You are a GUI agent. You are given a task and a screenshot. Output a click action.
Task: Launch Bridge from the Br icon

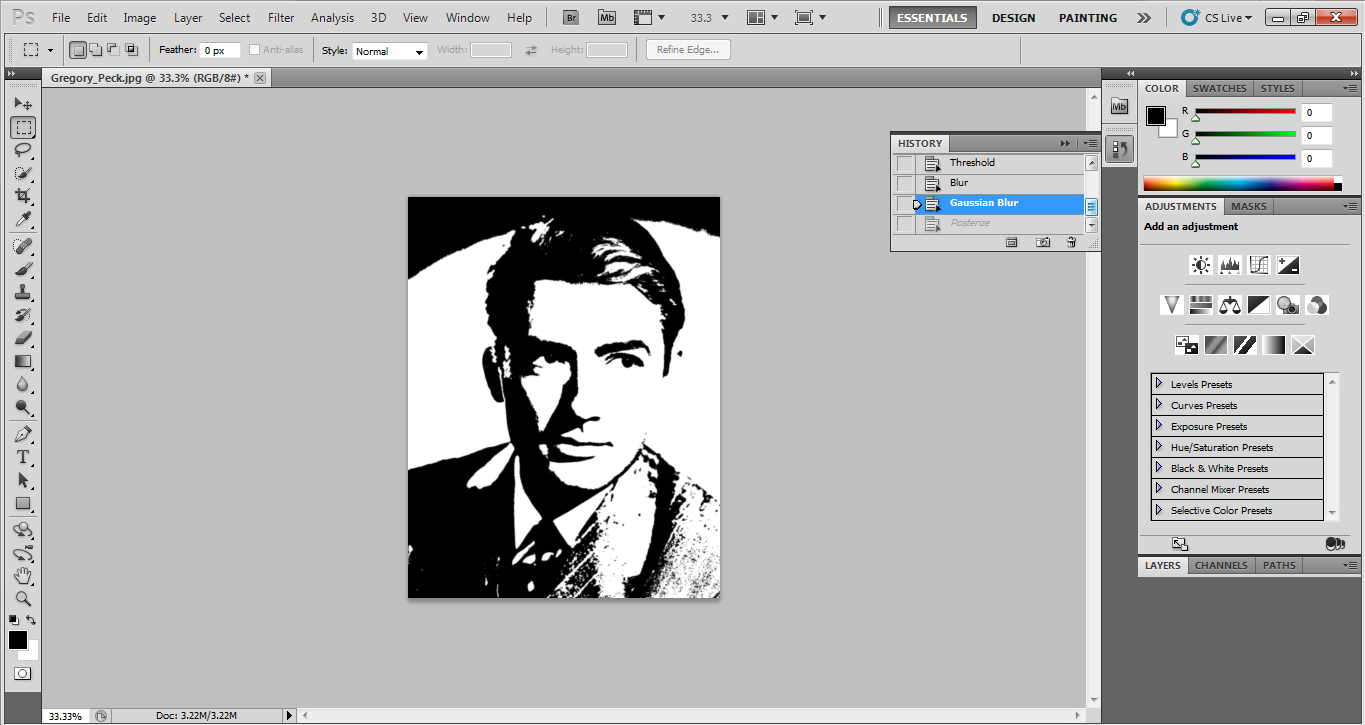coord(571,17)
